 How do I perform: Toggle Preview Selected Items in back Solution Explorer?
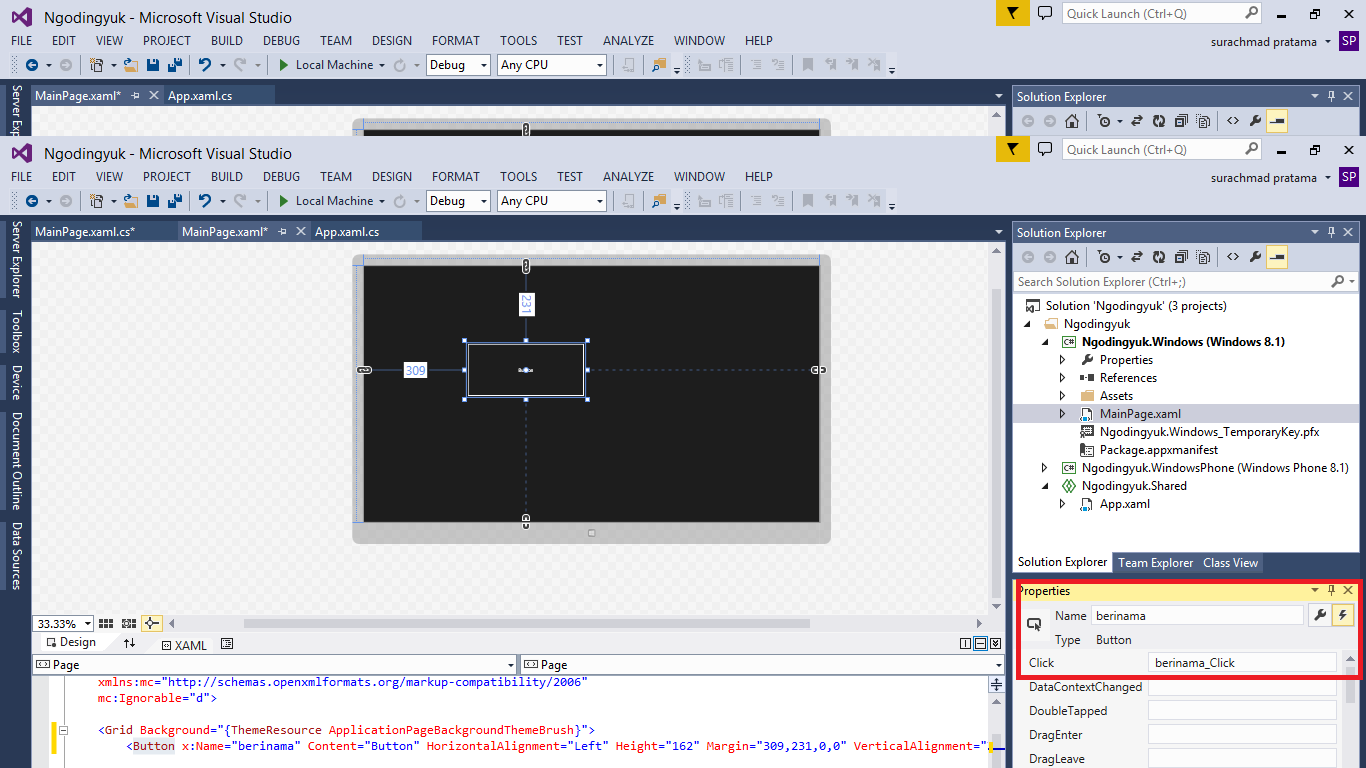[1277, 121]
